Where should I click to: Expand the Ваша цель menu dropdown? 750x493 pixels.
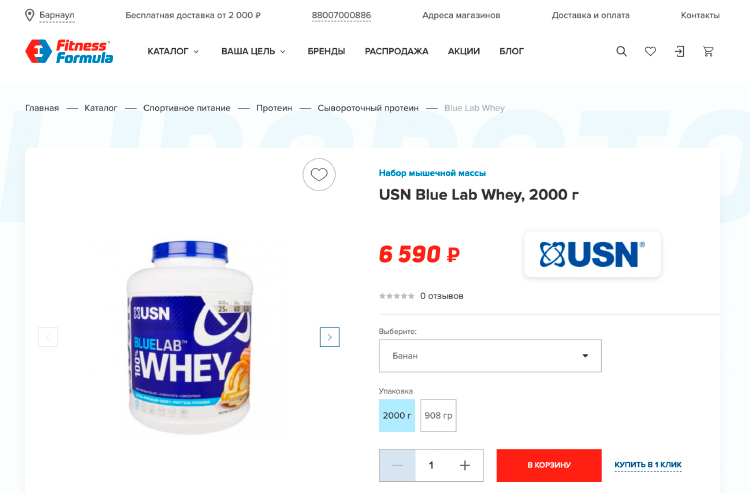(x=253, y=51)
